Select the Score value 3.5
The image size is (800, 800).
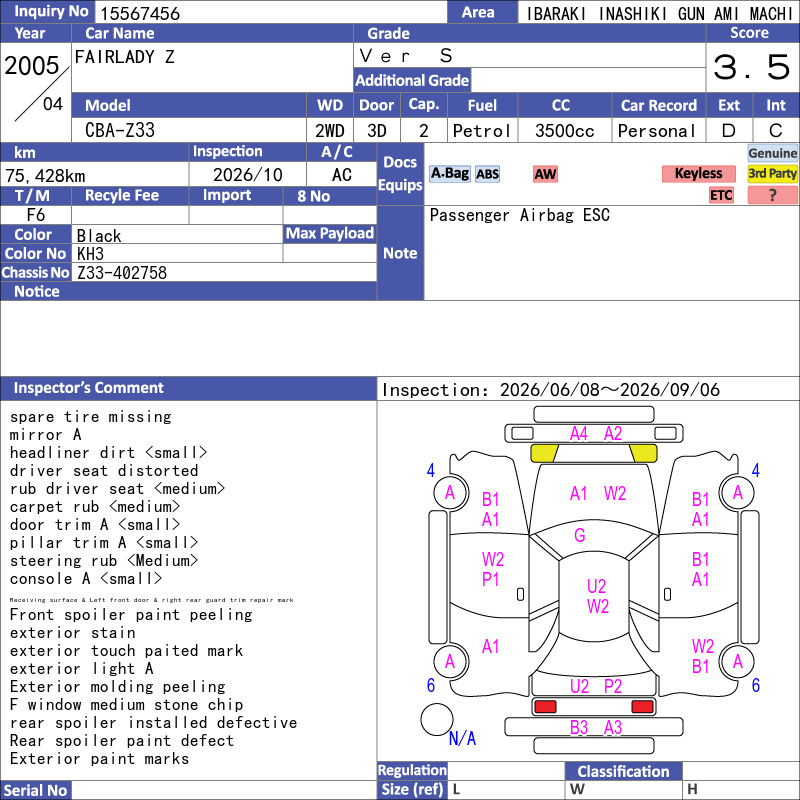[x=752, y=67]
